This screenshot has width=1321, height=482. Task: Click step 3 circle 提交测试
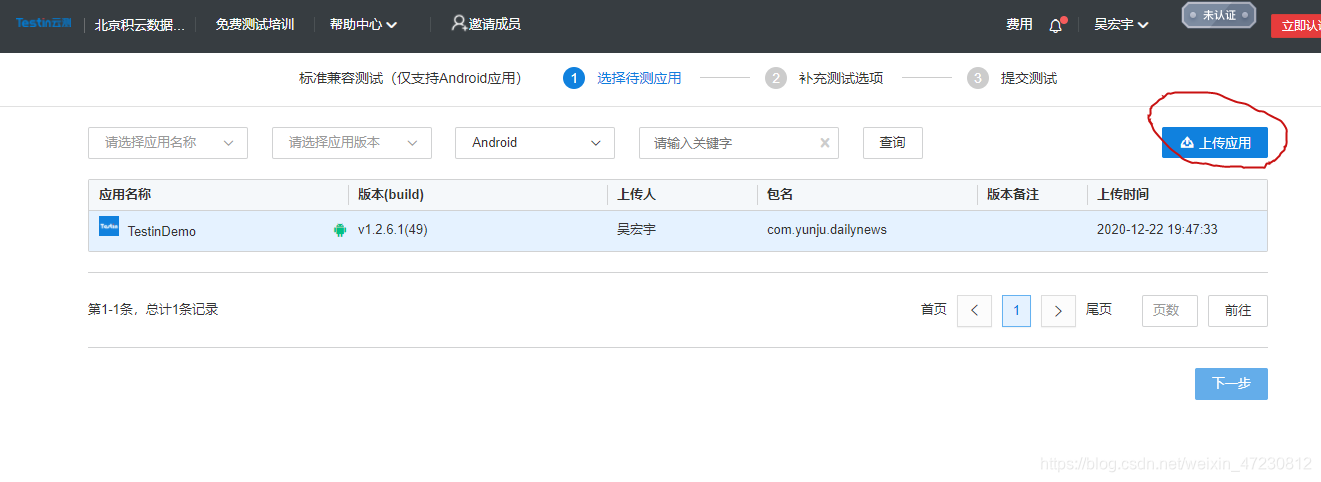[x=978, y=78]
